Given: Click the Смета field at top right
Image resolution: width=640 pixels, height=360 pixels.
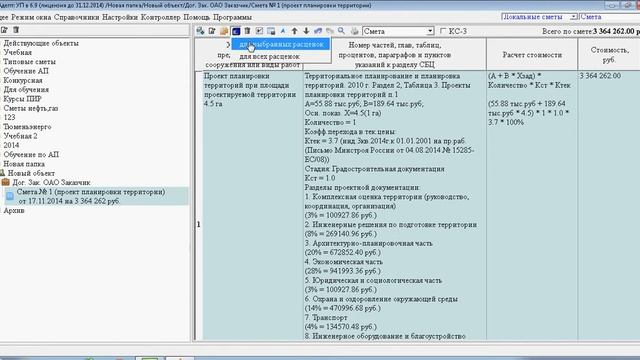Looking at the screenshot, I should (610, 17).
